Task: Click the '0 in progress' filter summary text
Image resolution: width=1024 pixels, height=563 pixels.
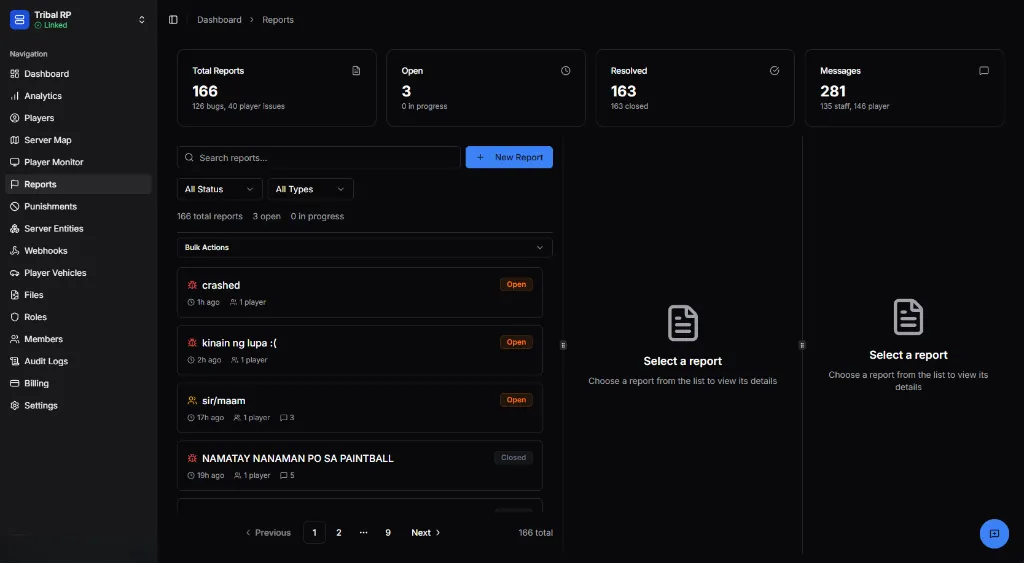Action: [x=317, y=216]
